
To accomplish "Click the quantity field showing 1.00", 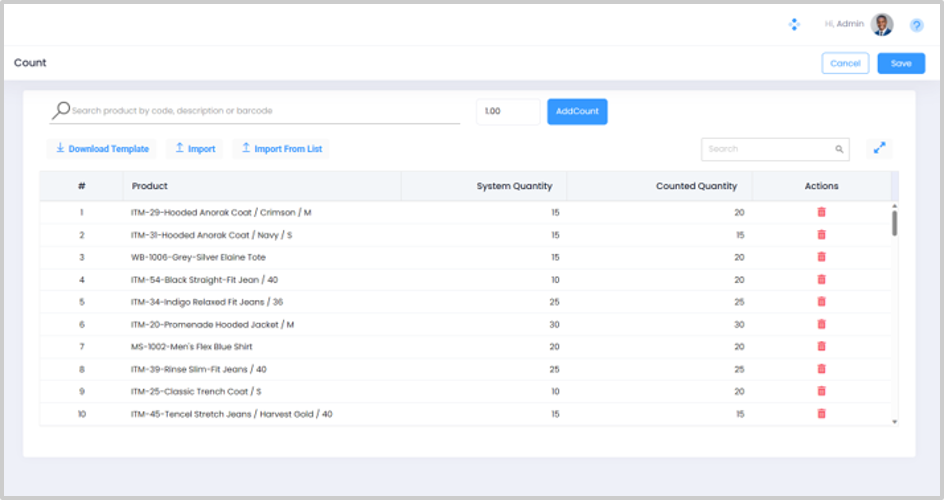I will [x=507, y=111].
